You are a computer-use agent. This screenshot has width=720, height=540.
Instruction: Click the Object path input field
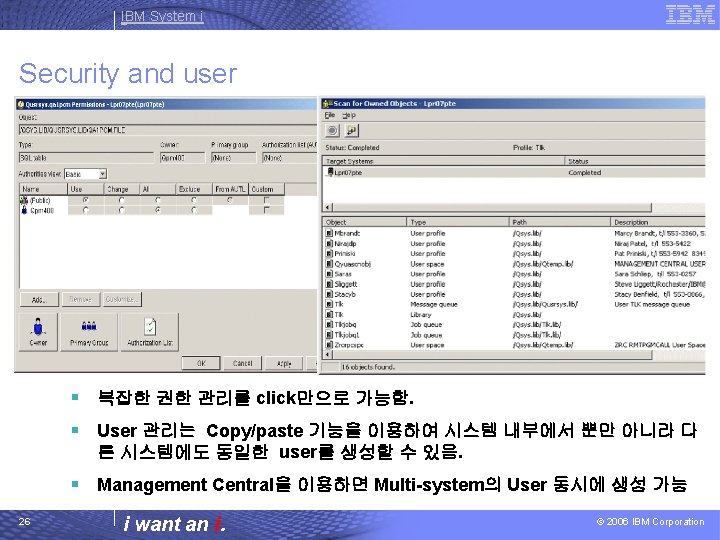click(168, 130)
